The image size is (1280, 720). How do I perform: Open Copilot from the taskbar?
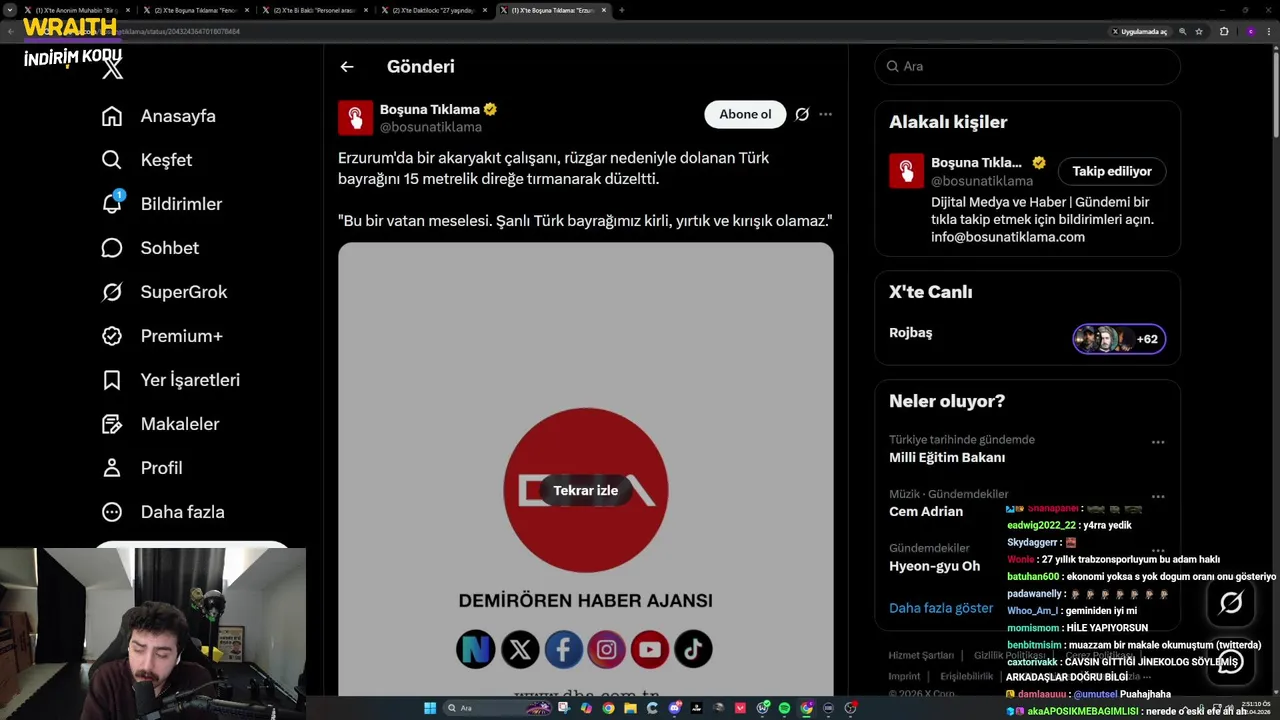(586, 708)
